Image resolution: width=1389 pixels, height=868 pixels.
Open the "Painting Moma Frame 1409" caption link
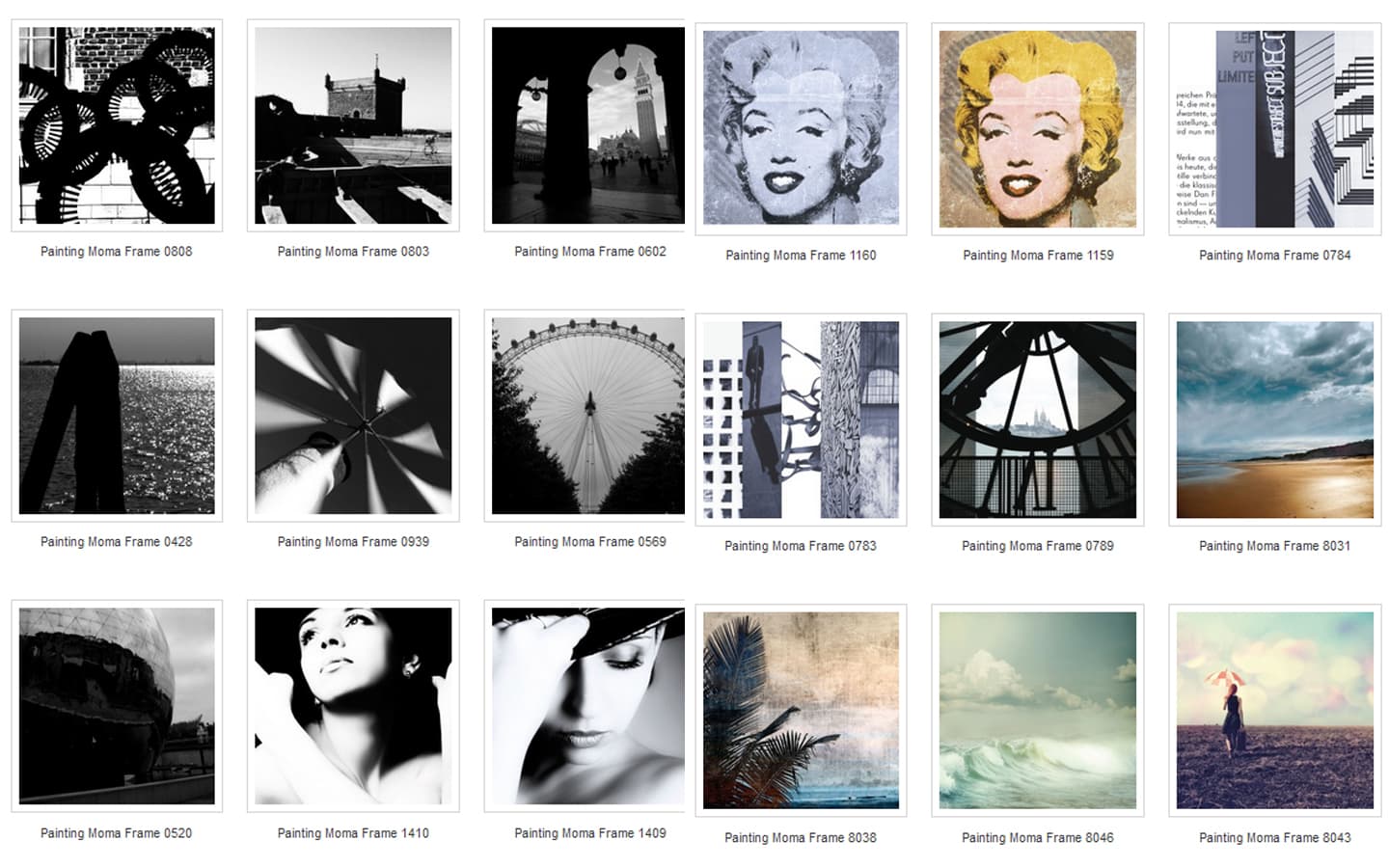pyautogui.click(x=589, y=833)
